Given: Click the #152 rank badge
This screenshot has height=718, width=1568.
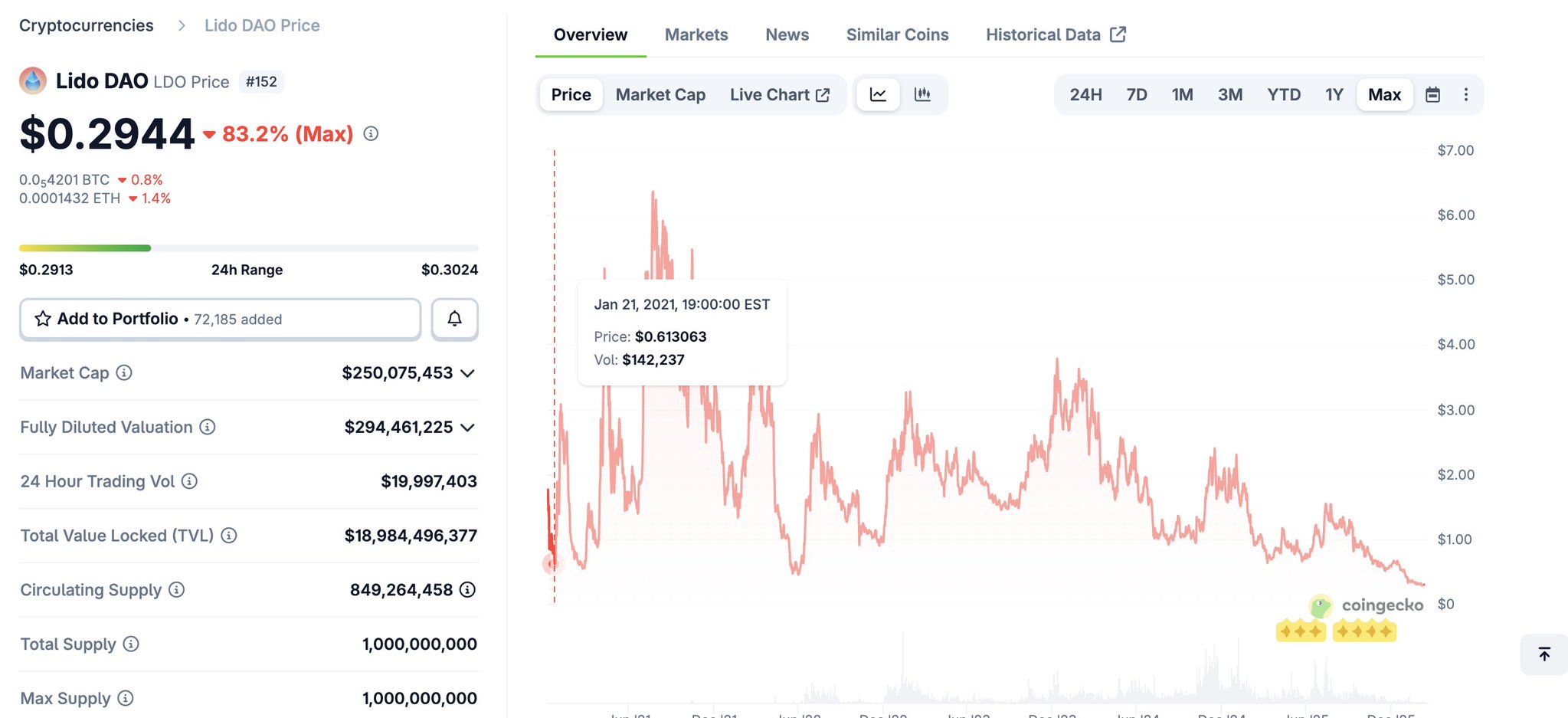Looking at the screenshot, I should (261, 82).
